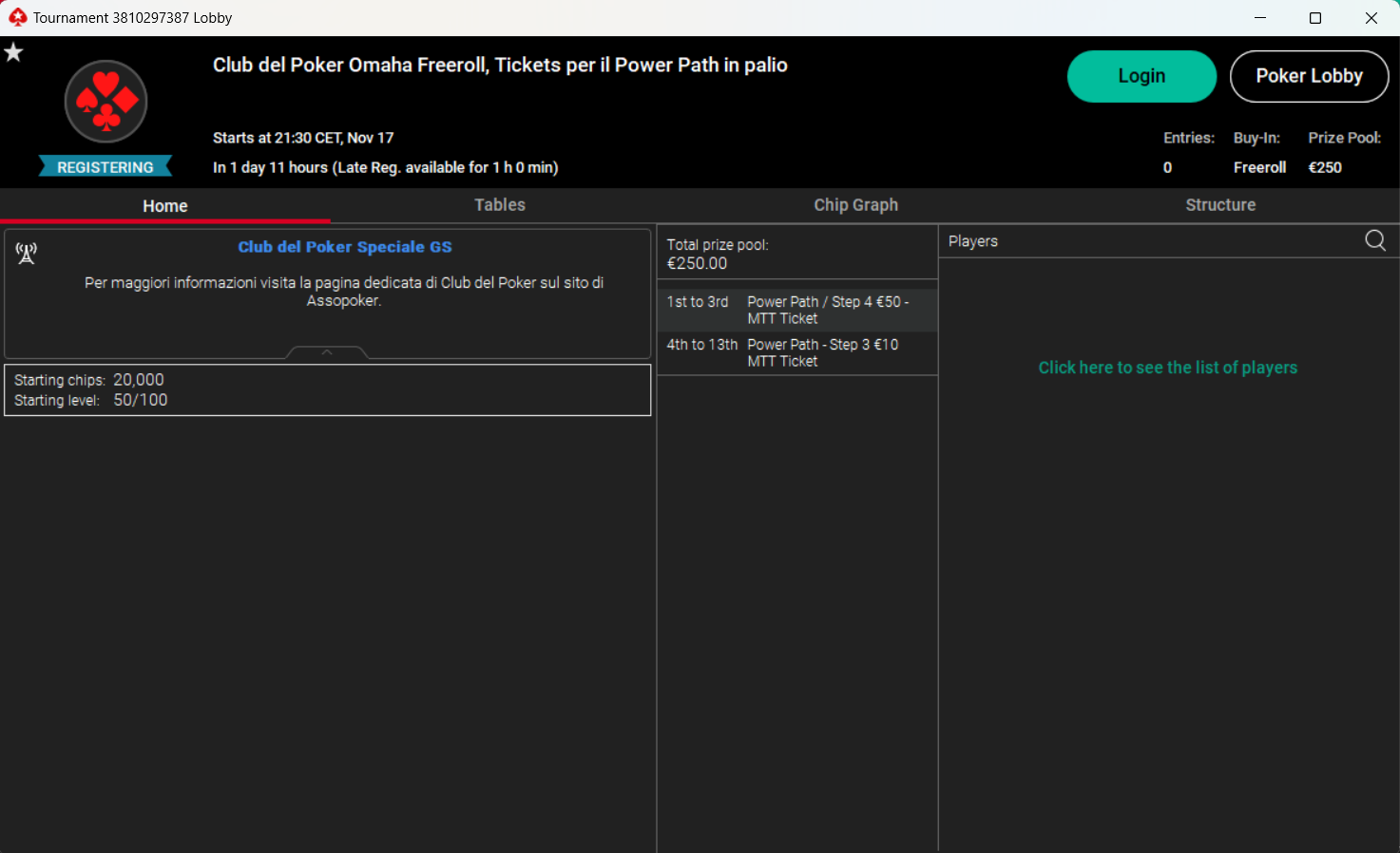This screenshot has height=853, width=1400.
Task: Click the Total prize pool €250.00 text
Action: [718, 254]
